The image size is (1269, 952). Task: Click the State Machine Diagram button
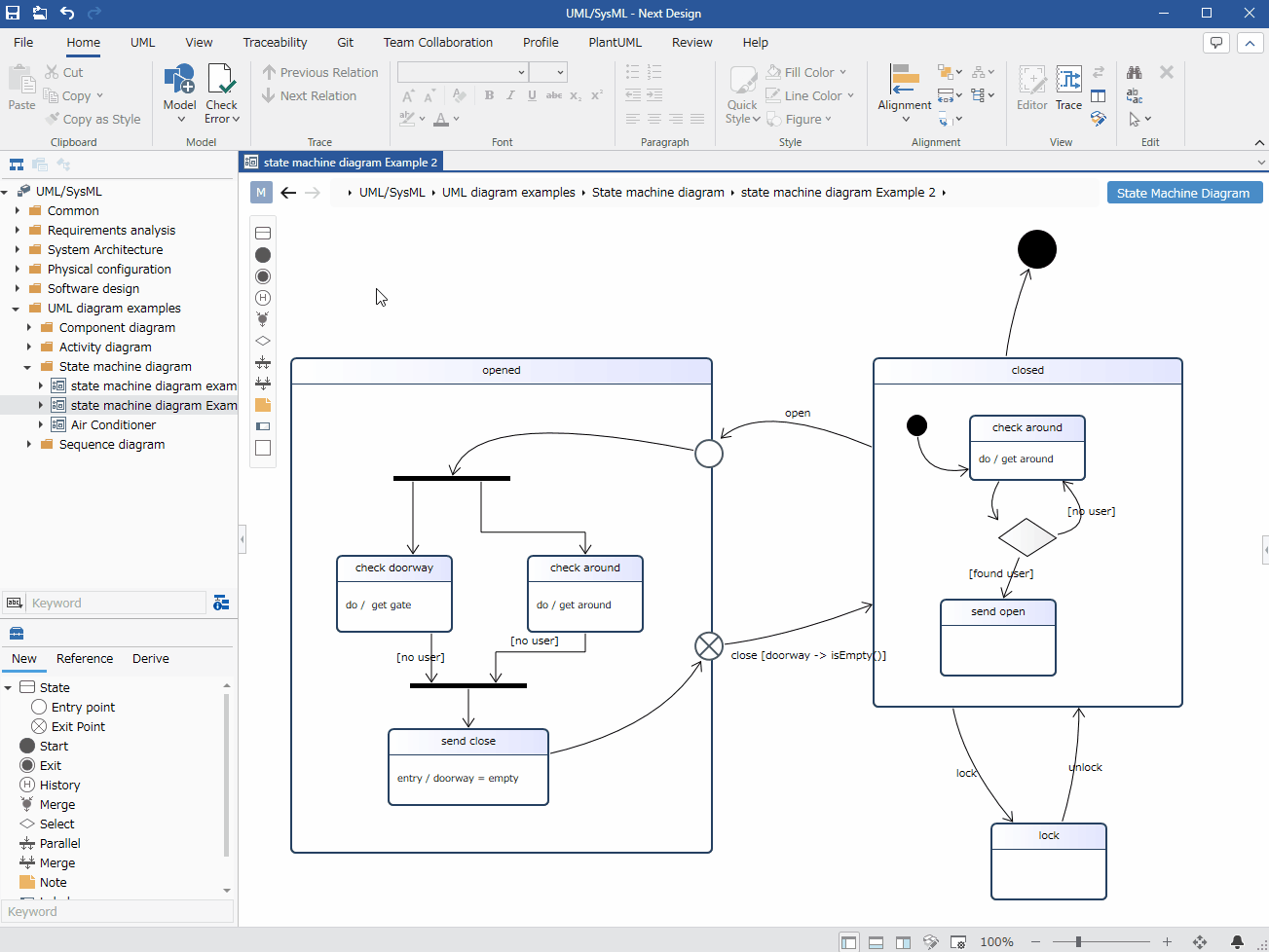[1184, 193]
